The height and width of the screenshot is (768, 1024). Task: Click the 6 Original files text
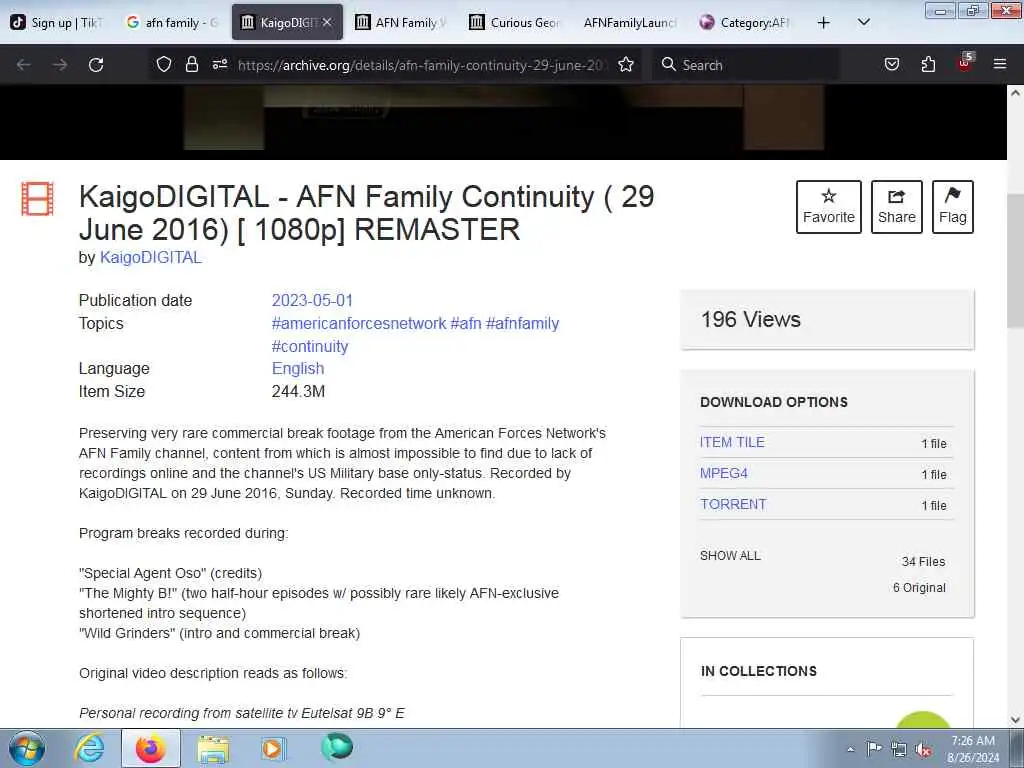coord(919,587)
